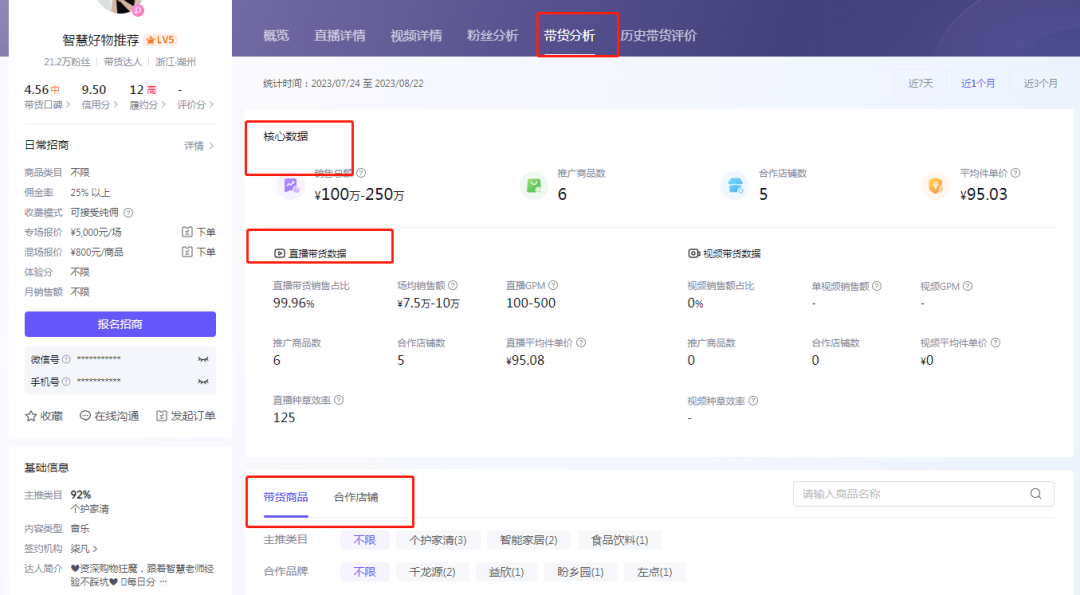Image resolution: width=1080 pixels, height=595 pixels.
Task: Reveal the hidden 微信号 with eye toggle
Action: coord(203,358)
